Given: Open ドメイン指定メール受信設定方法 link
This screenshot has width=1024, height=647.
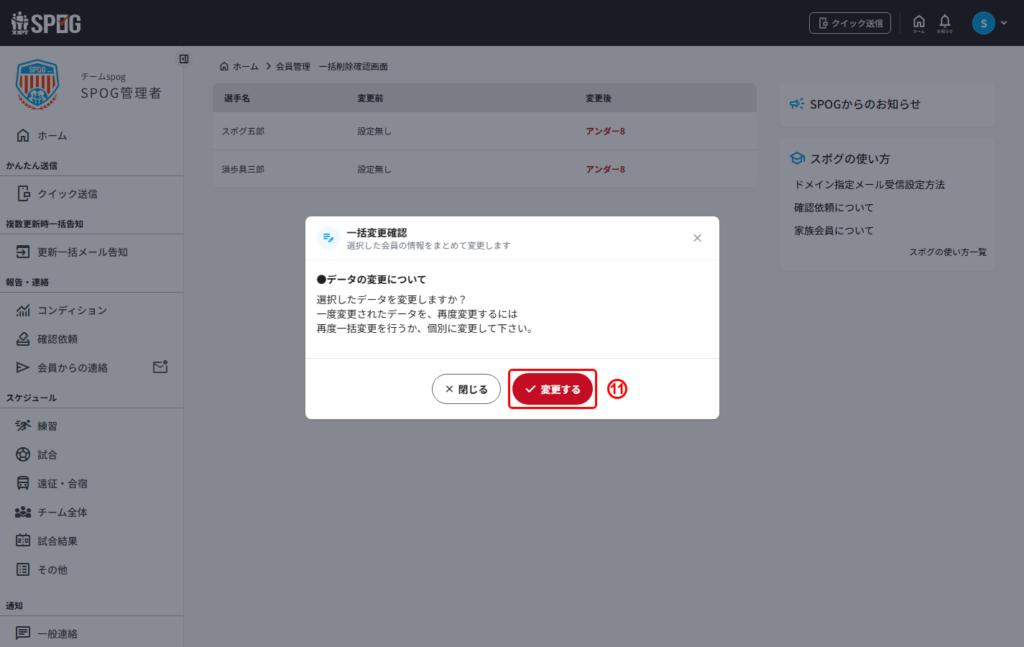Looking at the screenshot, I should click(x=869, y=185).
